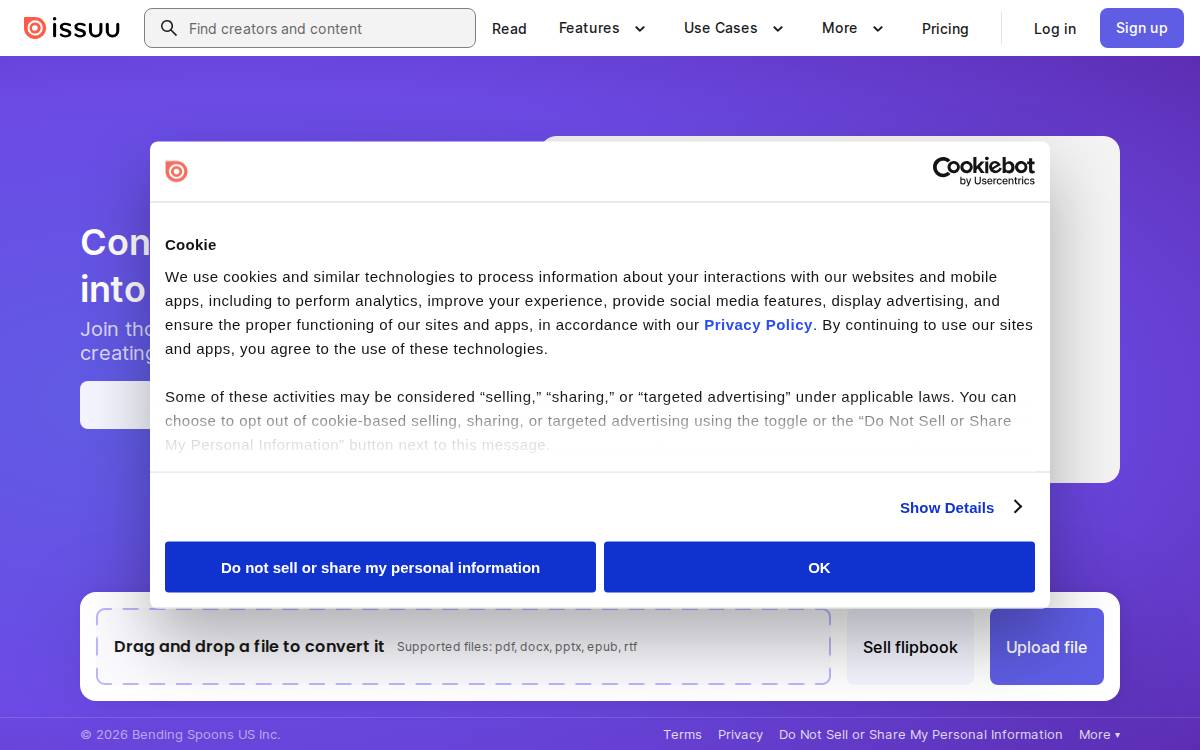
Task: Click the drag and drop file area
Action: tap(463, 647)
